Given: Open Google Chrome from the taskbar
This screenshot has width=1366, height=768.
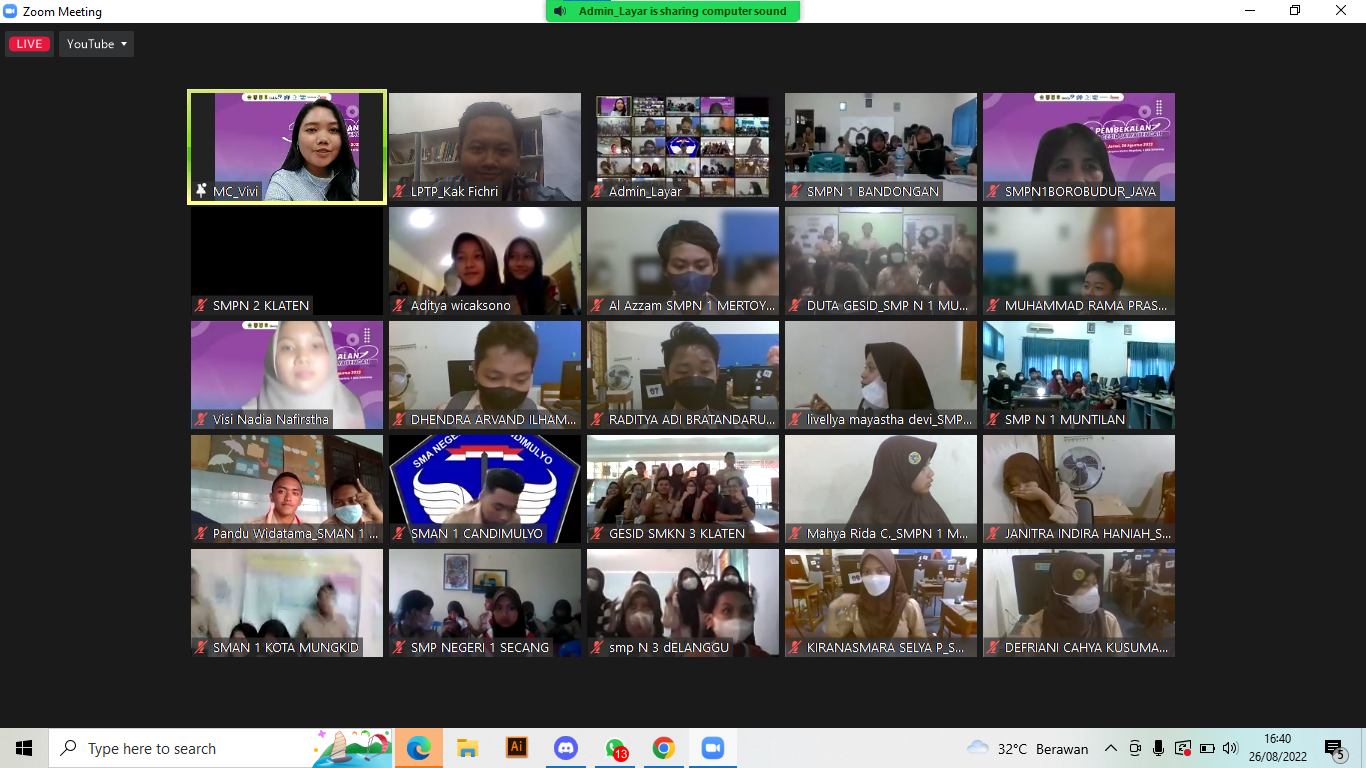Looking at the screenshot, I should point(664,748).
